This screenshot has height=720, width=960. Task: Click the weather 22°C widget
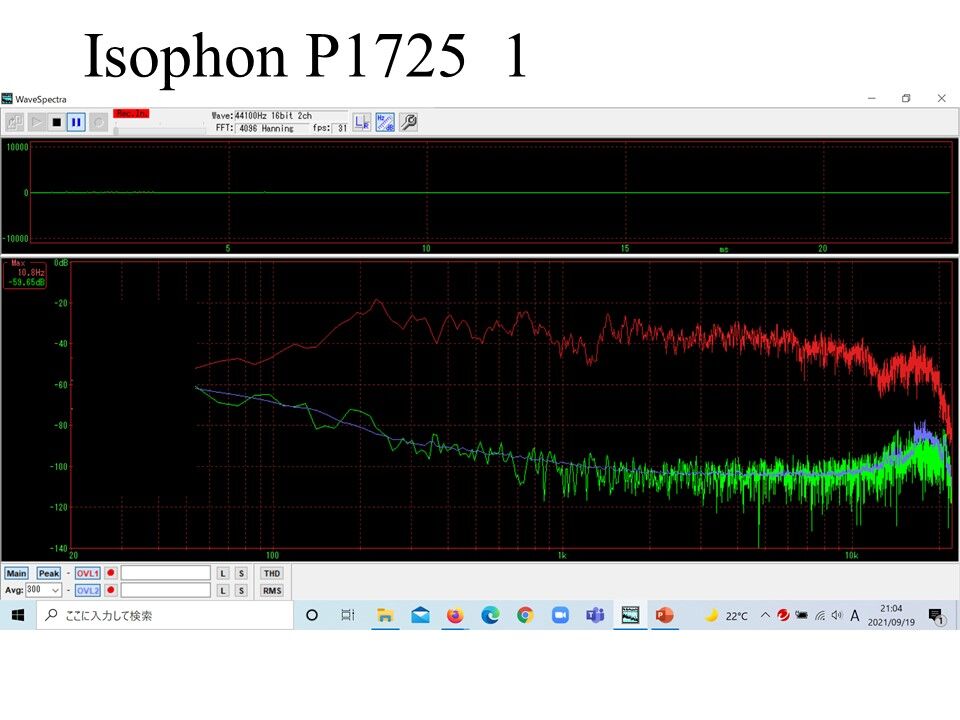[726, 616]
